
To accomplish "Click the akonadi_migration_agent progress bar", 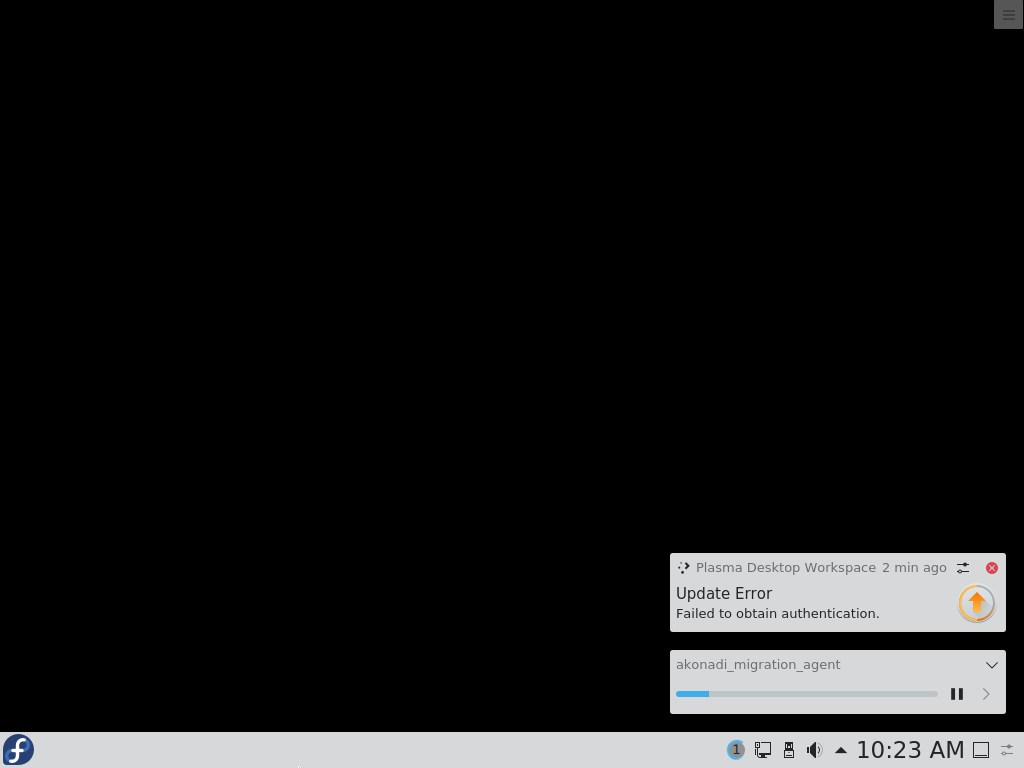I will [807, 694].
